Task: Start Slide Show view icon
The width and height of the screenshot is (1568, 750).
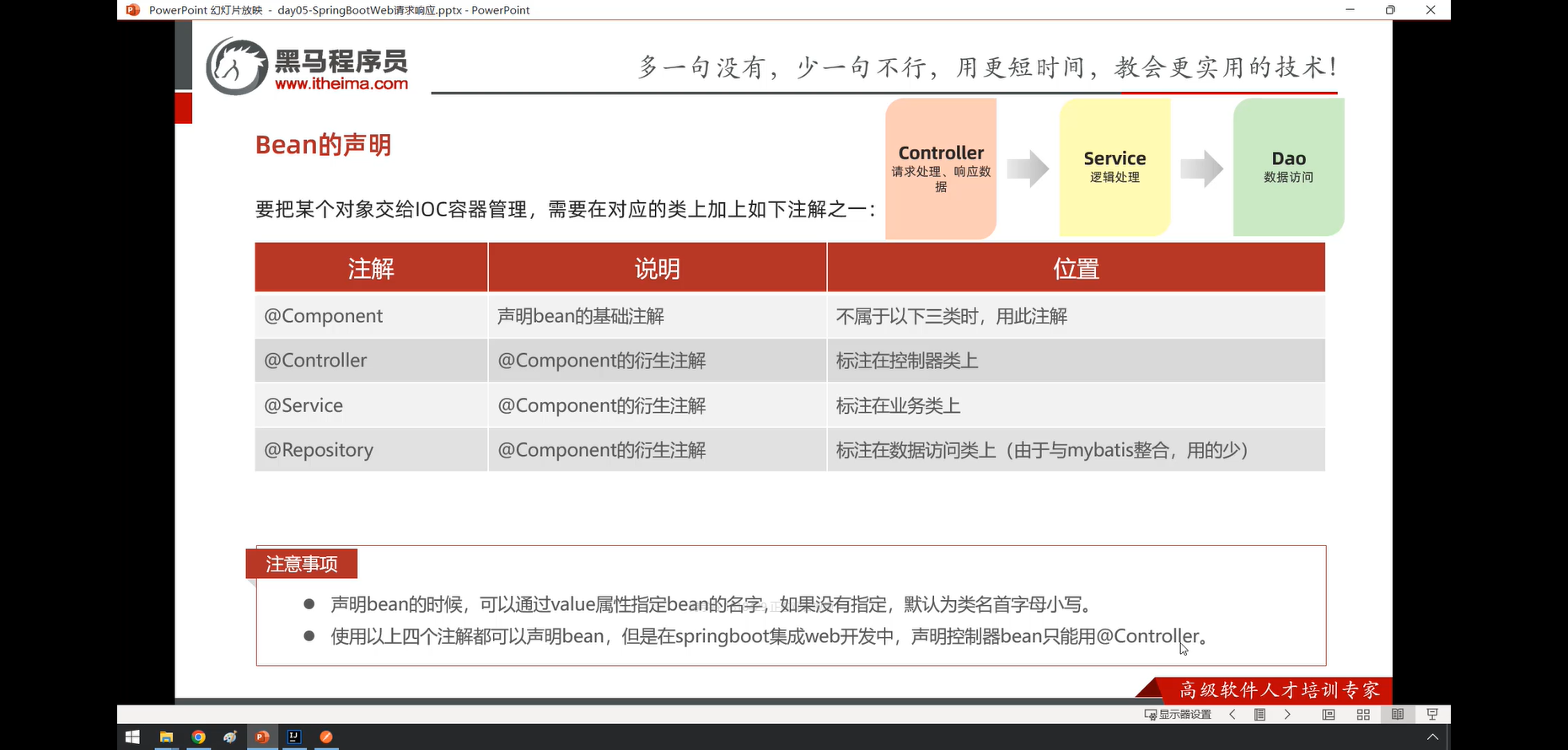Action: [1432, 715]
